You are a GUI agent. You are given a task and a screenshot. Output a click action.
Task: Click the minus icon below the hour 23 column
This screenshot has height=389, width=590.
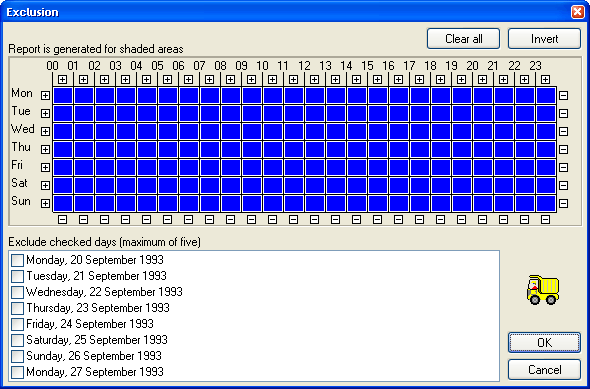coord(545,219)
